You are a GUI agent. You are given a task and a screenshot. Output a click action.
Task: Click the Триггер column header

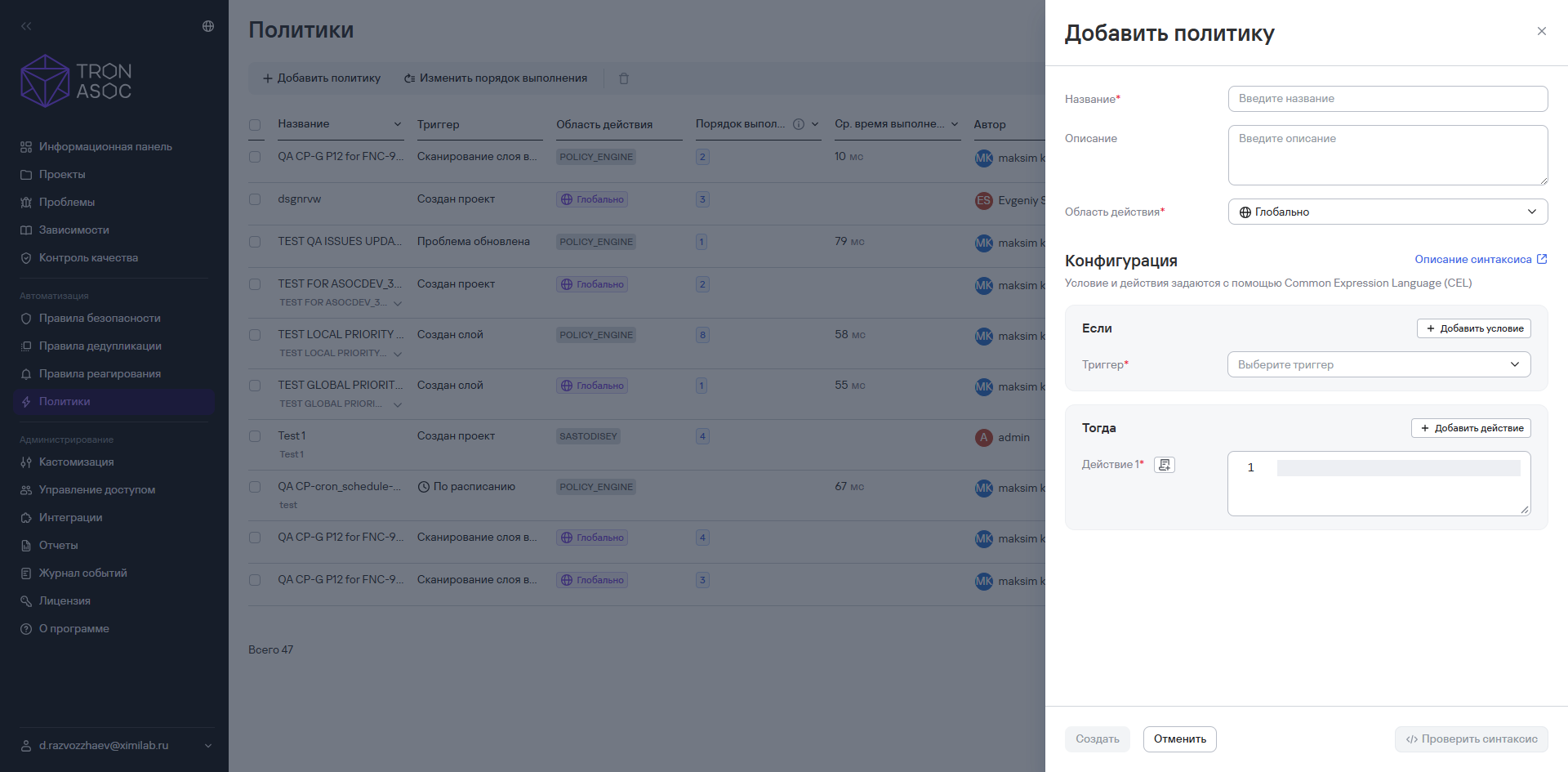[x=438, y=124]
